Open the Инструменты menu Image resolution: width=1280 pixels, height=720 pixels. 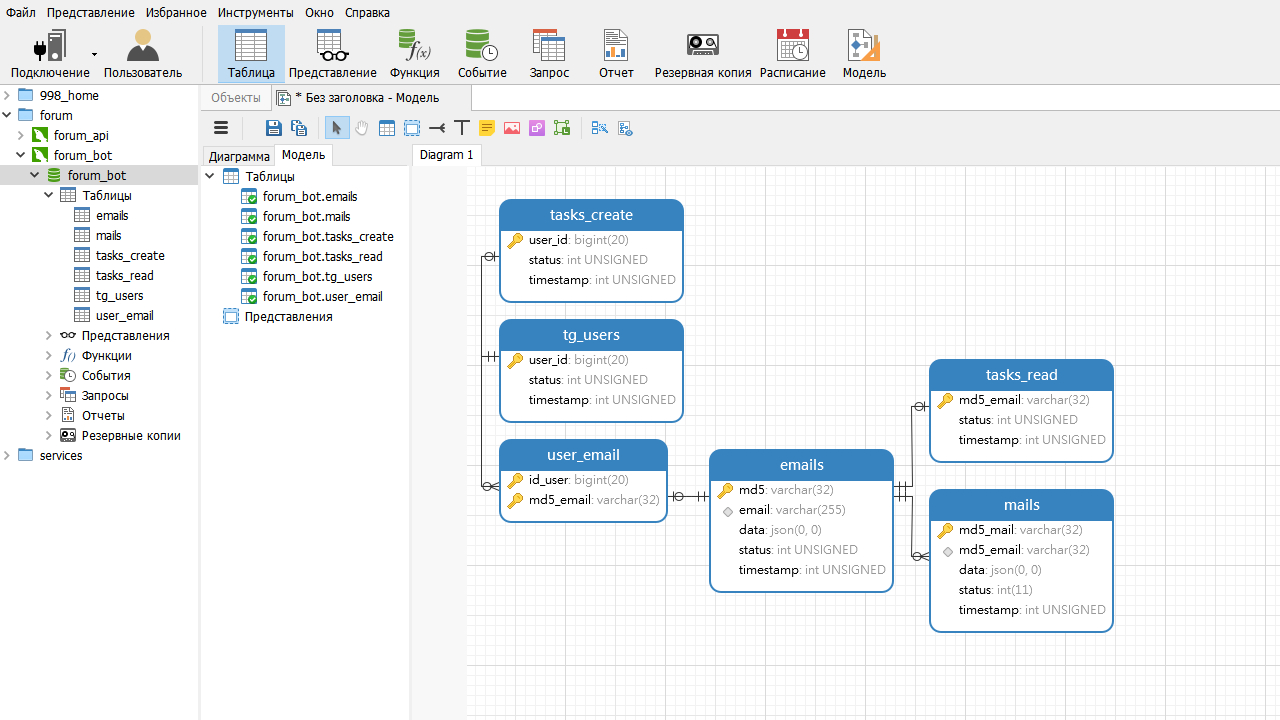coord(255,12)
